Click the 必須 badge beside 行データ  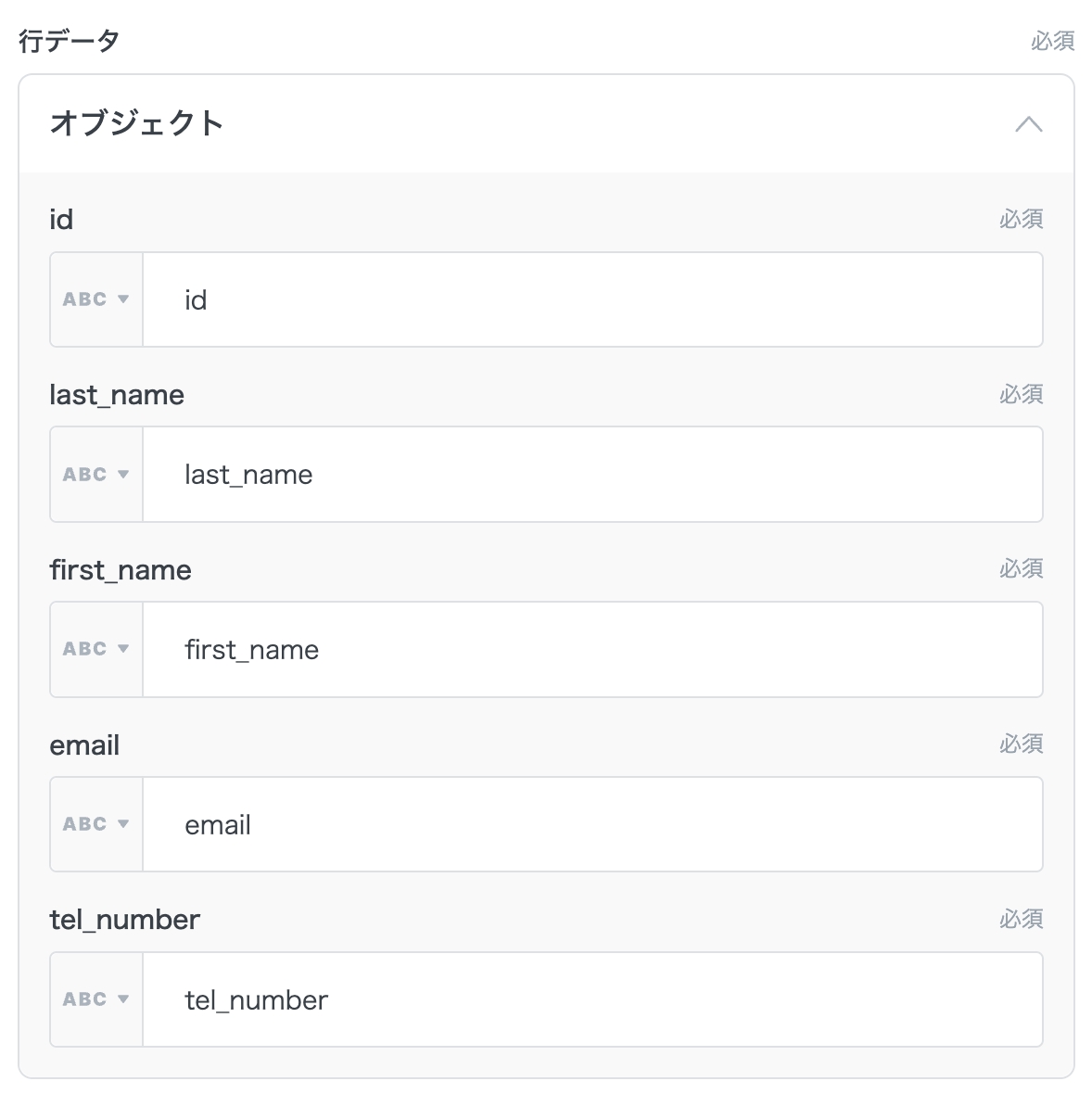point(1052,41)
